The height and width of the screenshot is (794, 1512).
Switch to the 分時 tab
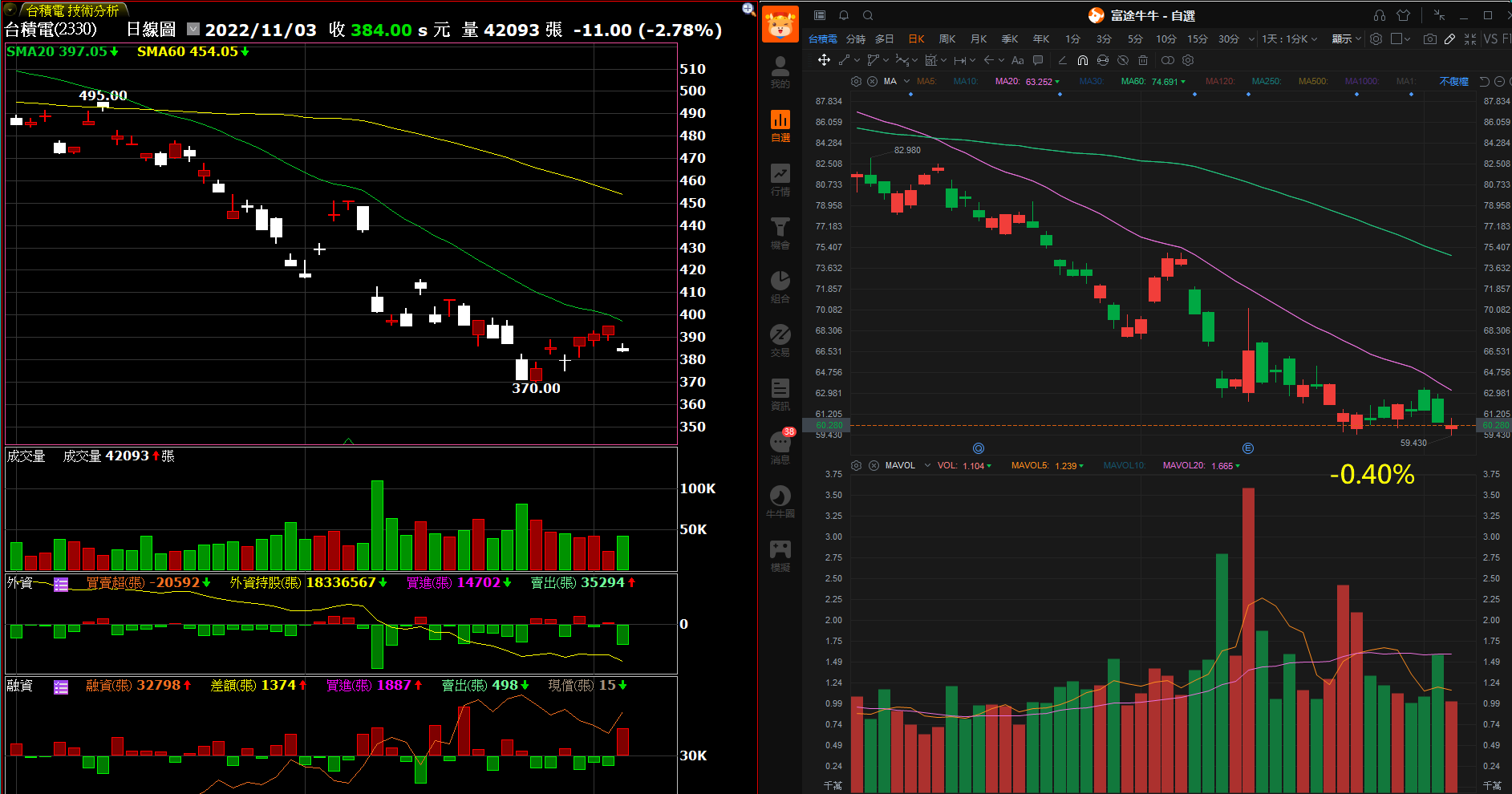(x=856, y=38)
